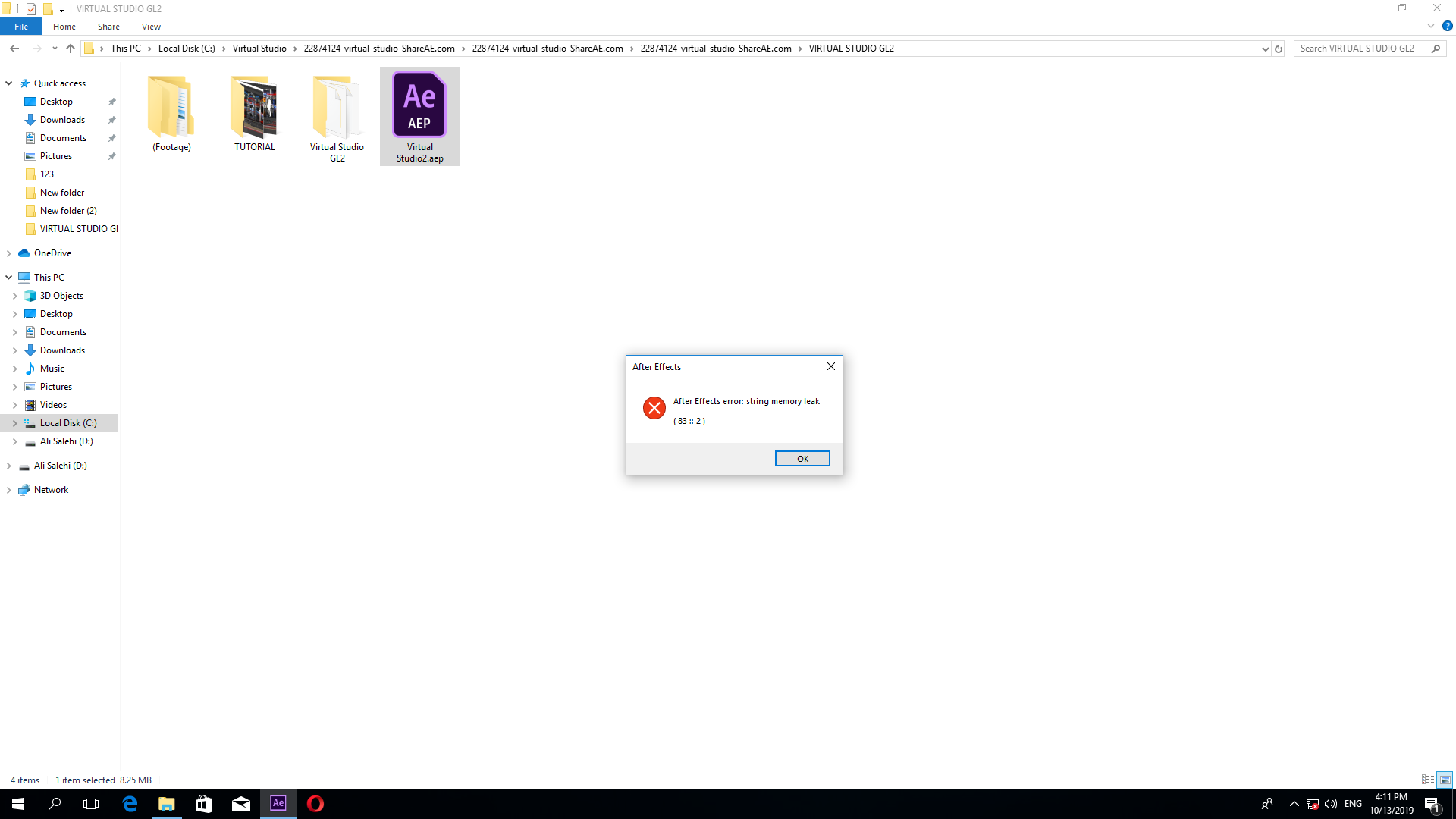Click the Opera browser icon in taskbar
Image resolution: width=1456 pixels, height=819 pixels.
pos(315,803)
